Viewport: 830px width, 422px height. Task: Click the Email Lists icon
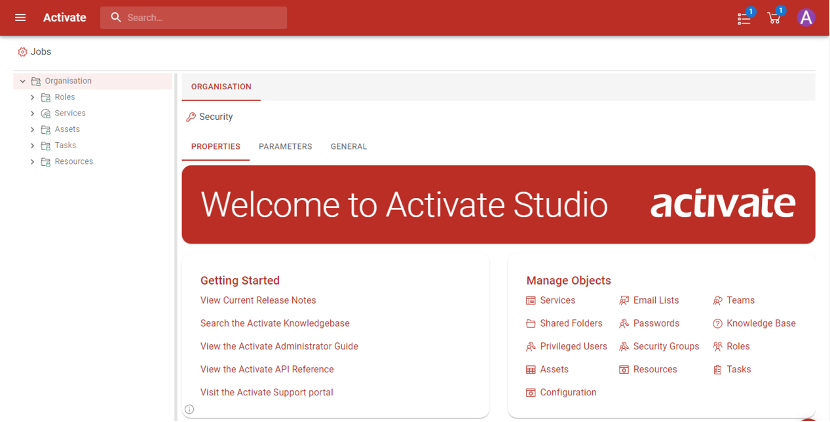(624, 301)
